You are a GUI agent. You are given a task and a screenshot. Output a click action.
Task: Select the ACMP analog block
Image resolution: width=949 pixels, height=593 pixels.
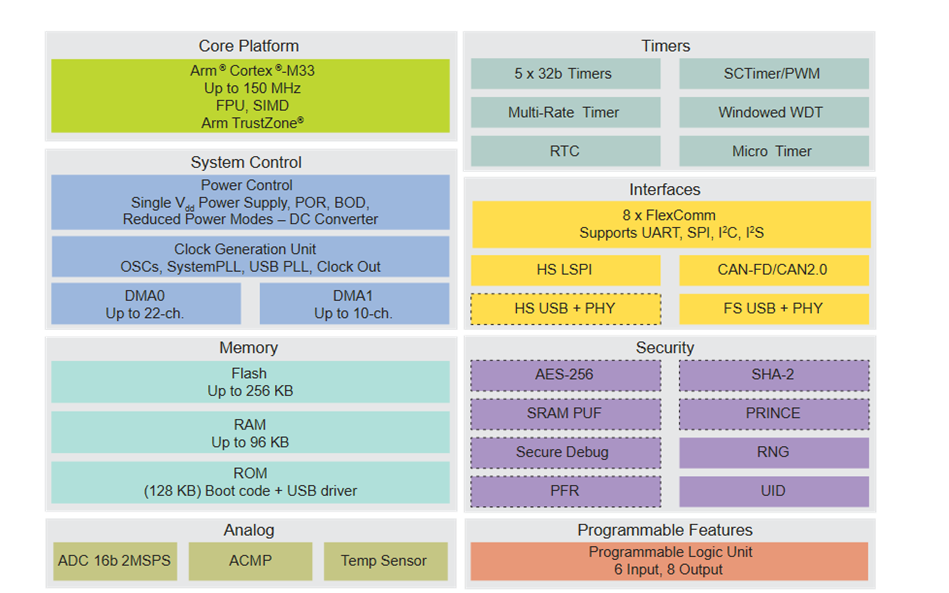click(250, 561)
